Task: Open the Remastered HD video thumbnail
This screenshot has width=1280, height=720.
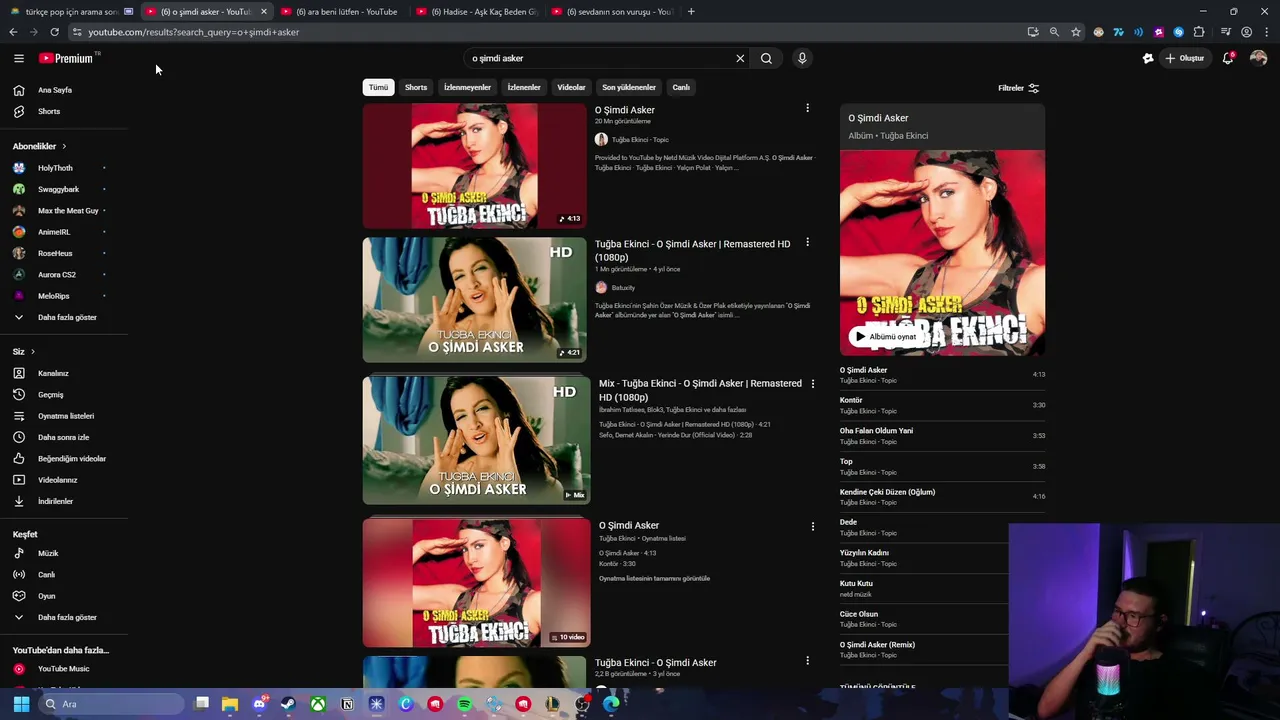Action: [x=475, y=300]
